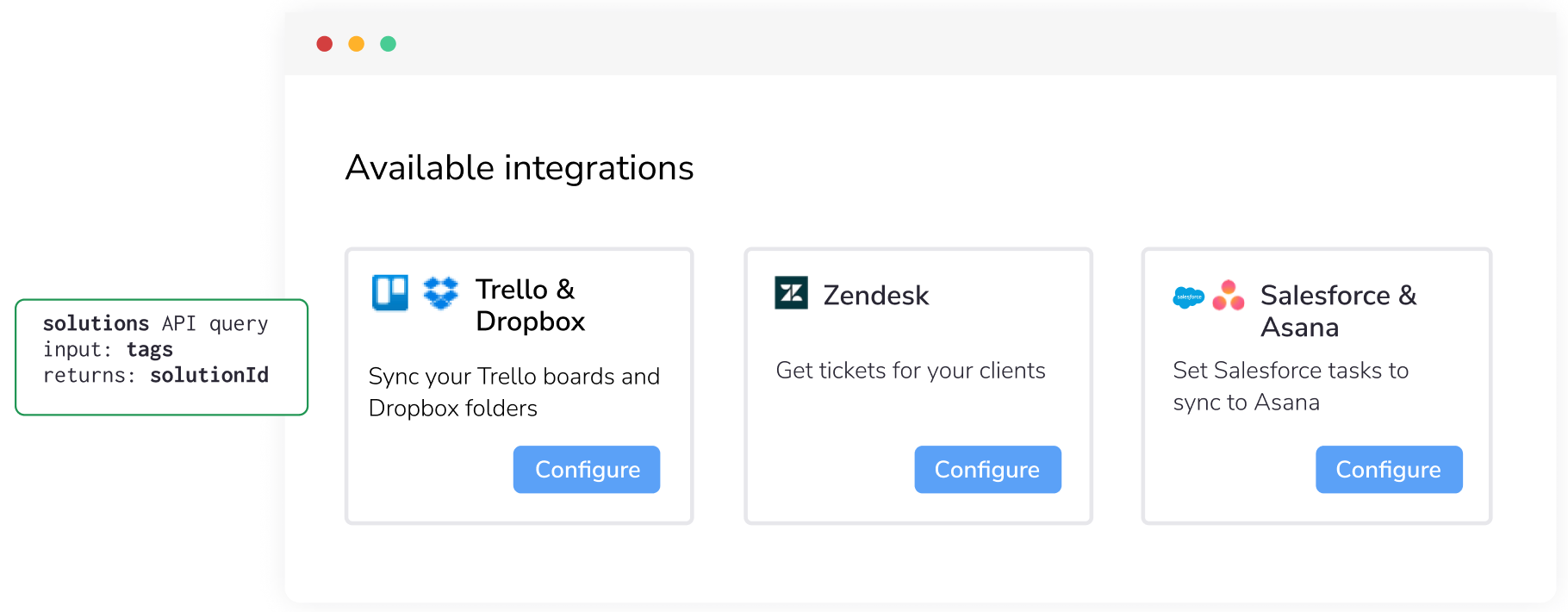Viewport: 1568px width, 612px height.
Task: Maximize the window using the green dot
Action: (389, 44)
